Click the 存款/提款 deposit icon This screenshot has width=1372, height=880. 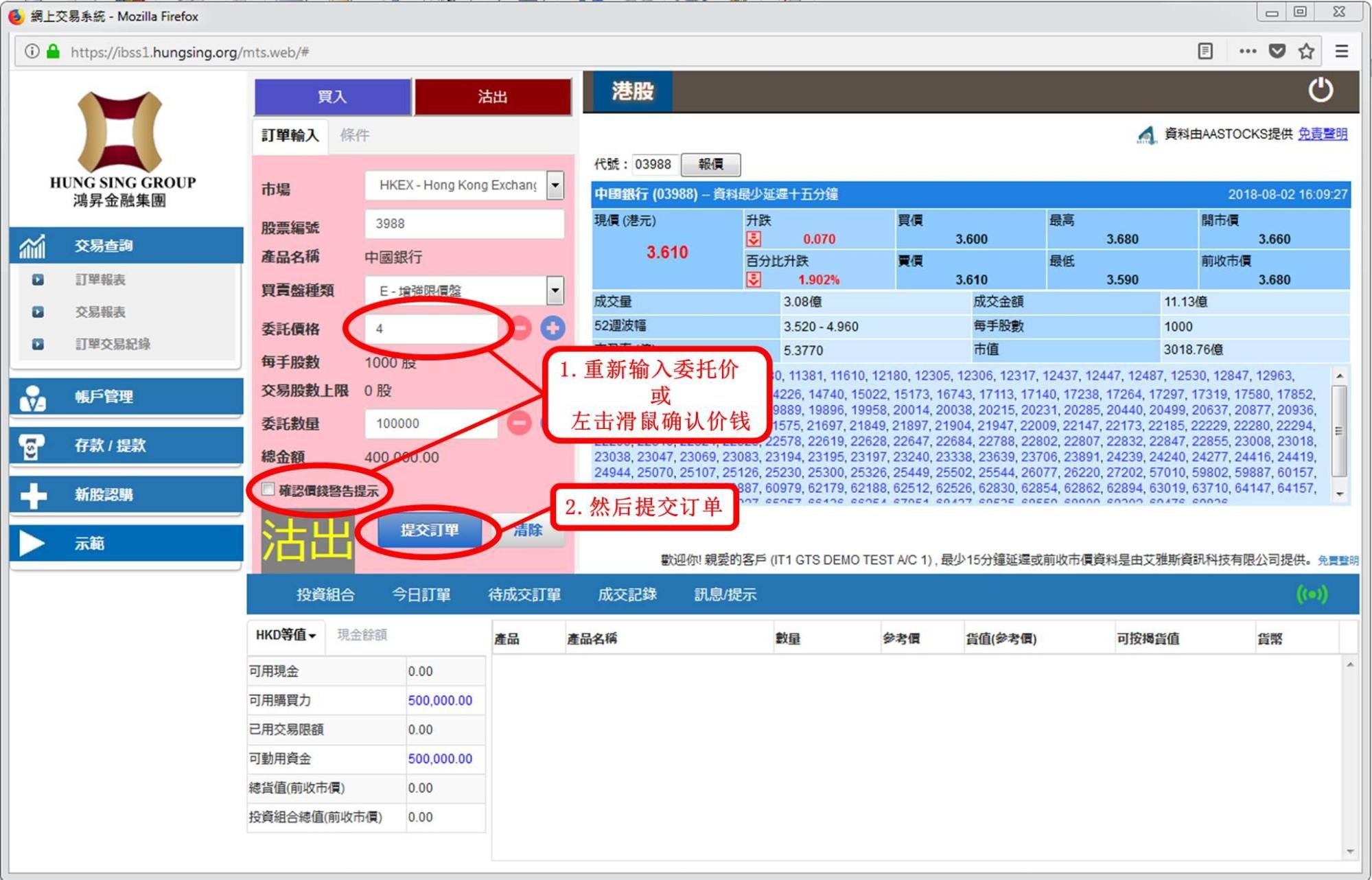(33, 445)
